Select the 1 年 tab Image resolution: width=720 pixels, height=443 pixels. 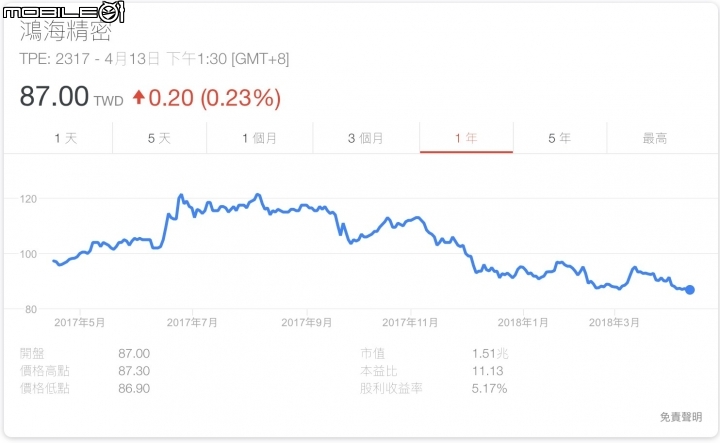click(466, 138)
